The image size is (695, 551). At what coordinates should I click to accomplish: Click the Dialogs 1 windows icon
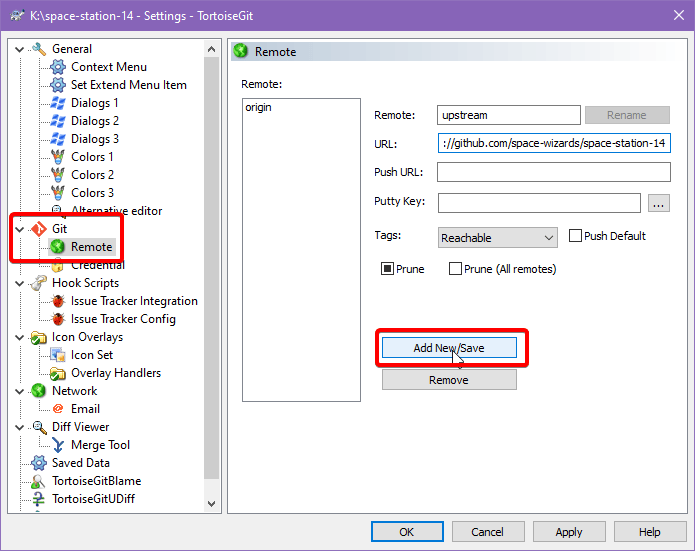[x=58, y=103]
